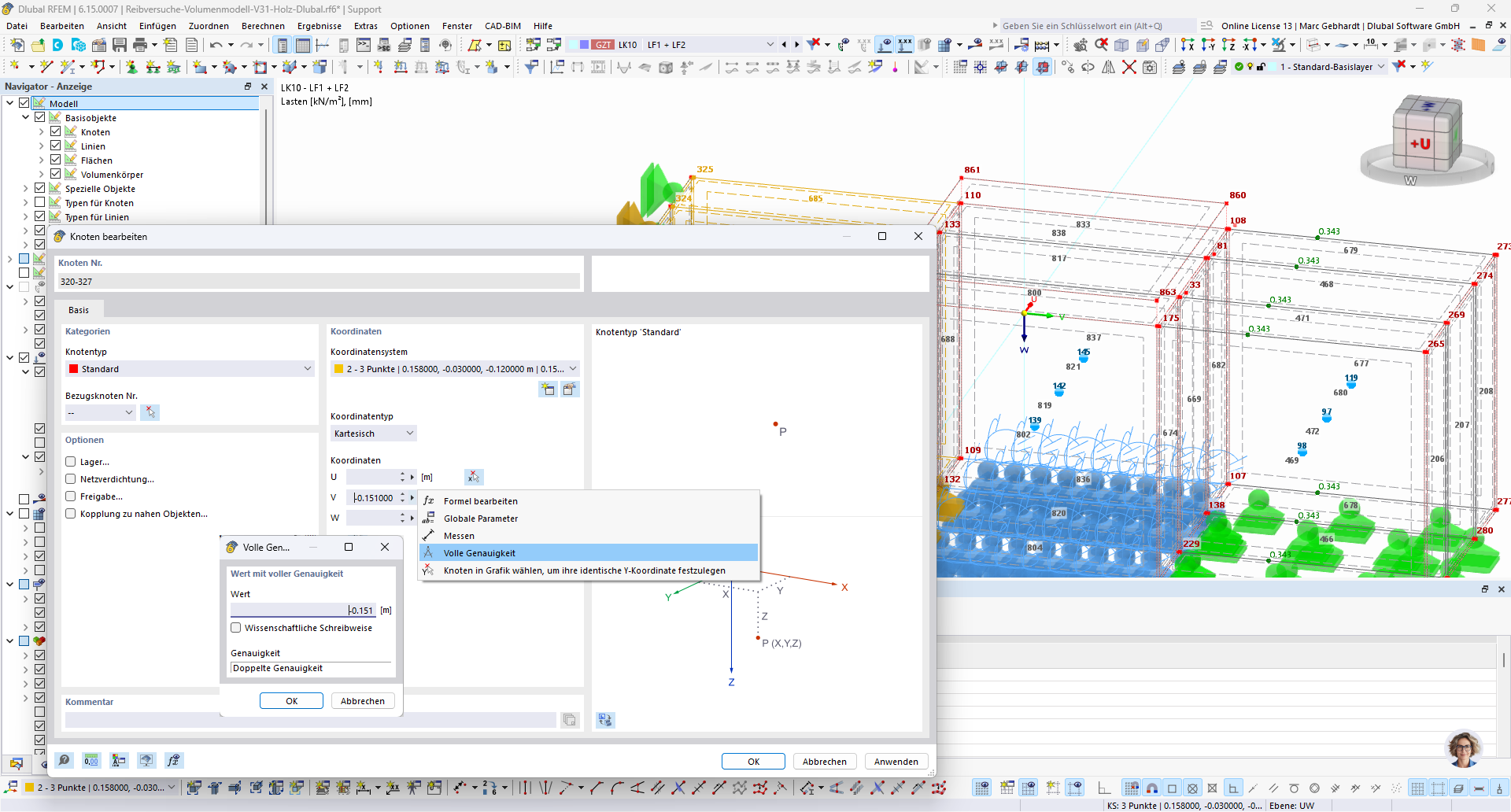
Task: Open the formula fx icon in dialog footer
Action: click(x=173, y=760)
